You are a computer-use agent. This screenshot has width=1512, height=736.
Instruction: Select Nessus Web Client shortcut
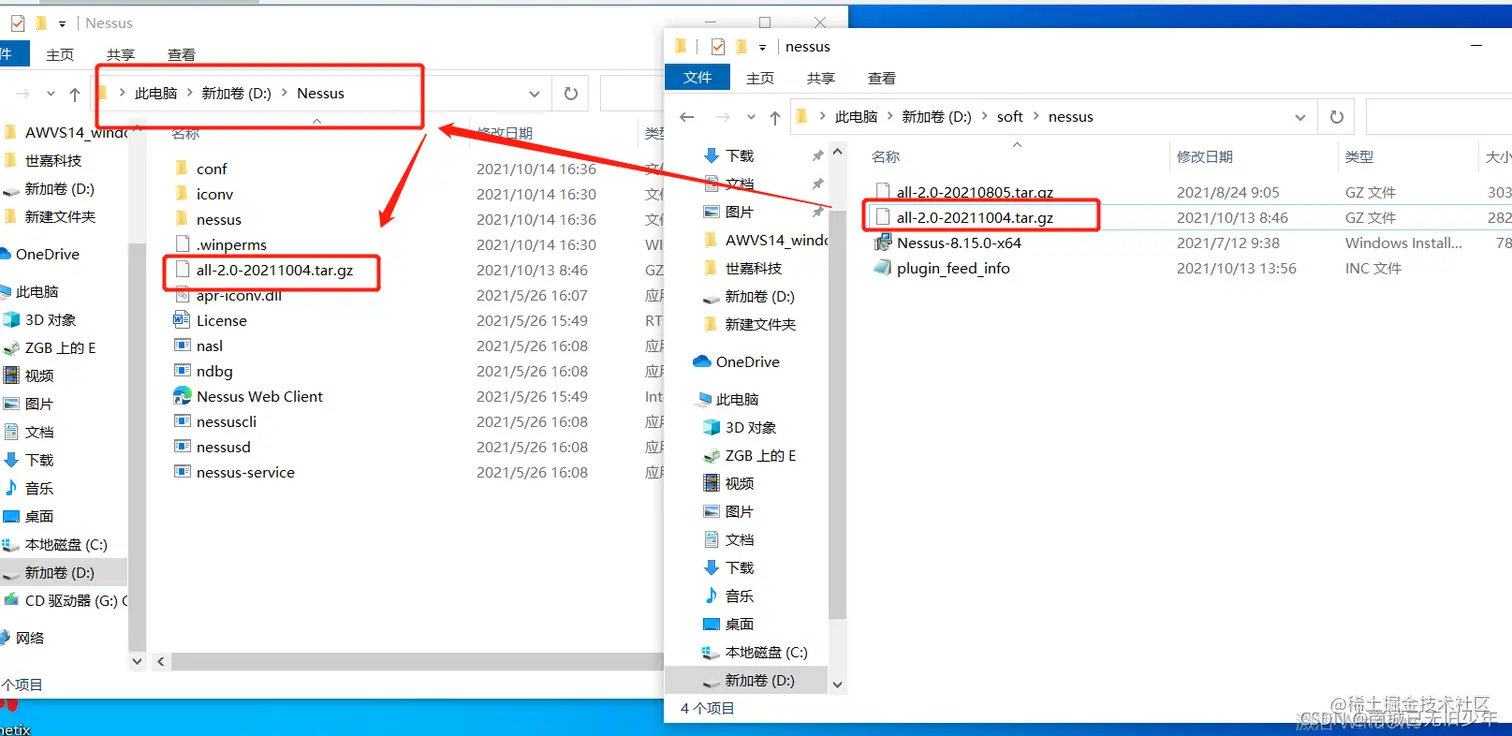point(259,396)
